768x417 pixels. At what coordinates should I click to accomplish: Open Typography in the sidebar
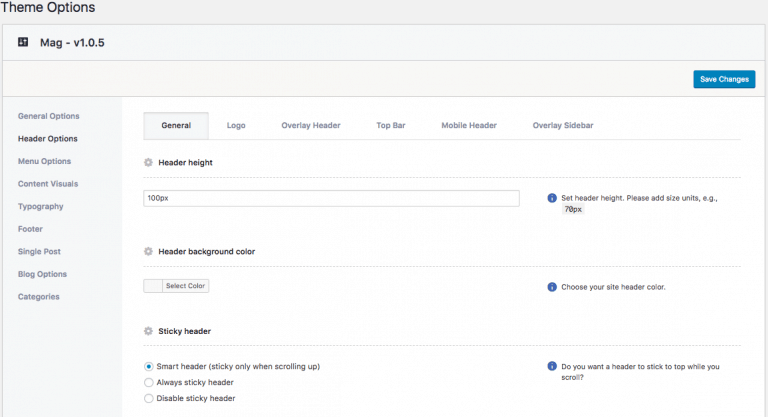click(40, 206)
